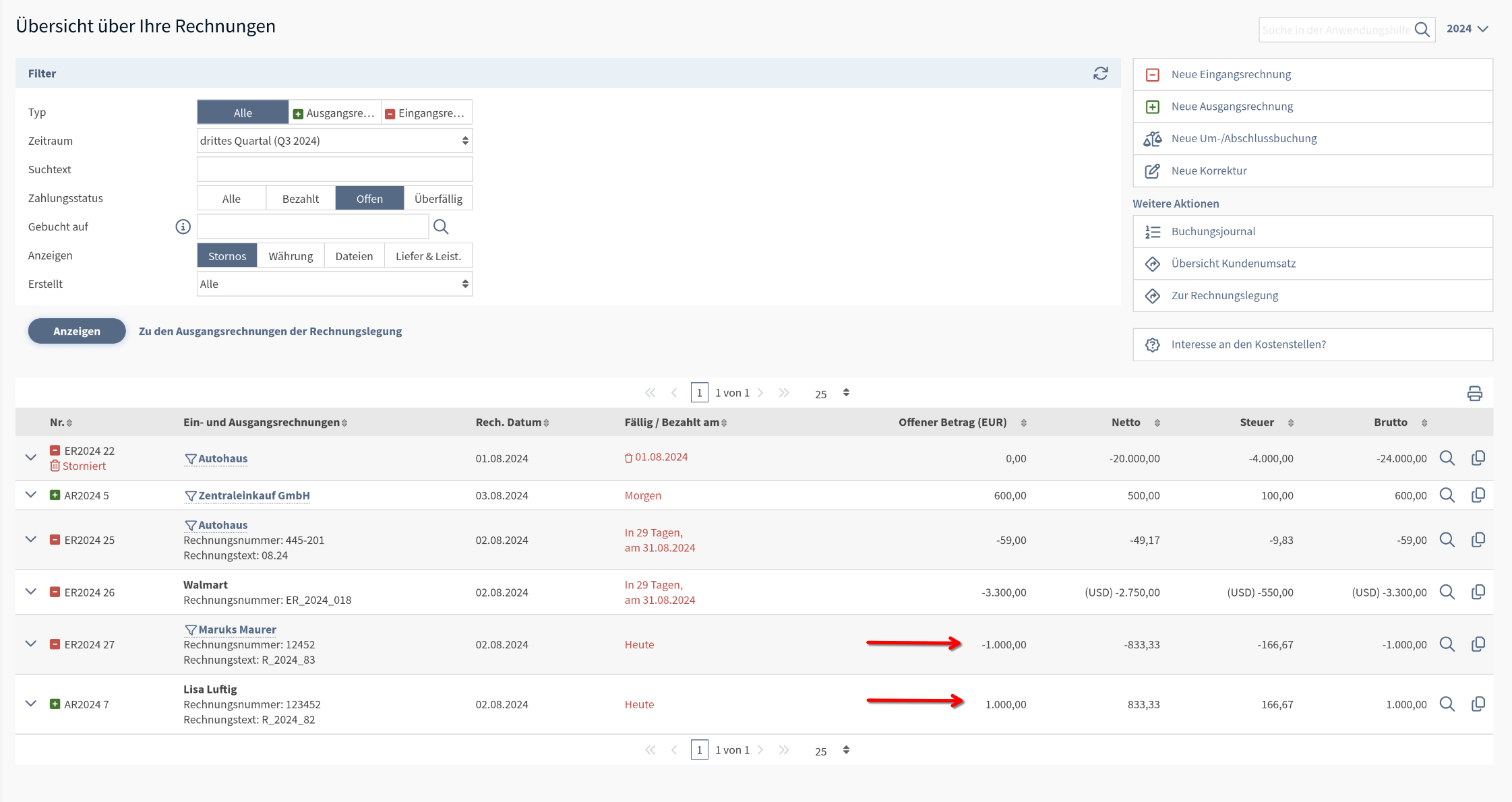
Task: Duplicate invoice ER2024 22 with copy icon
Action: coord(1478,458)
